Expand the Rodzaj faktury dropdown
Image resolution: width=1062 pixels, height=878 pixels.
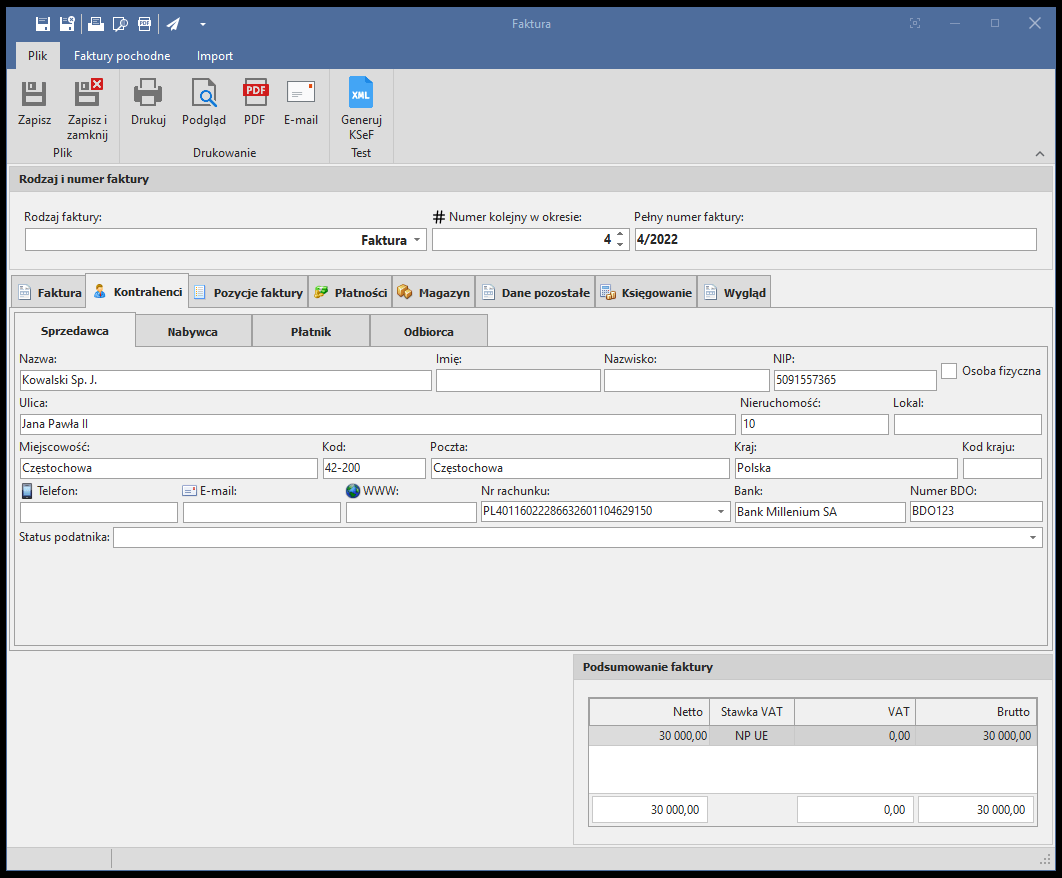(x=417, y=241)
